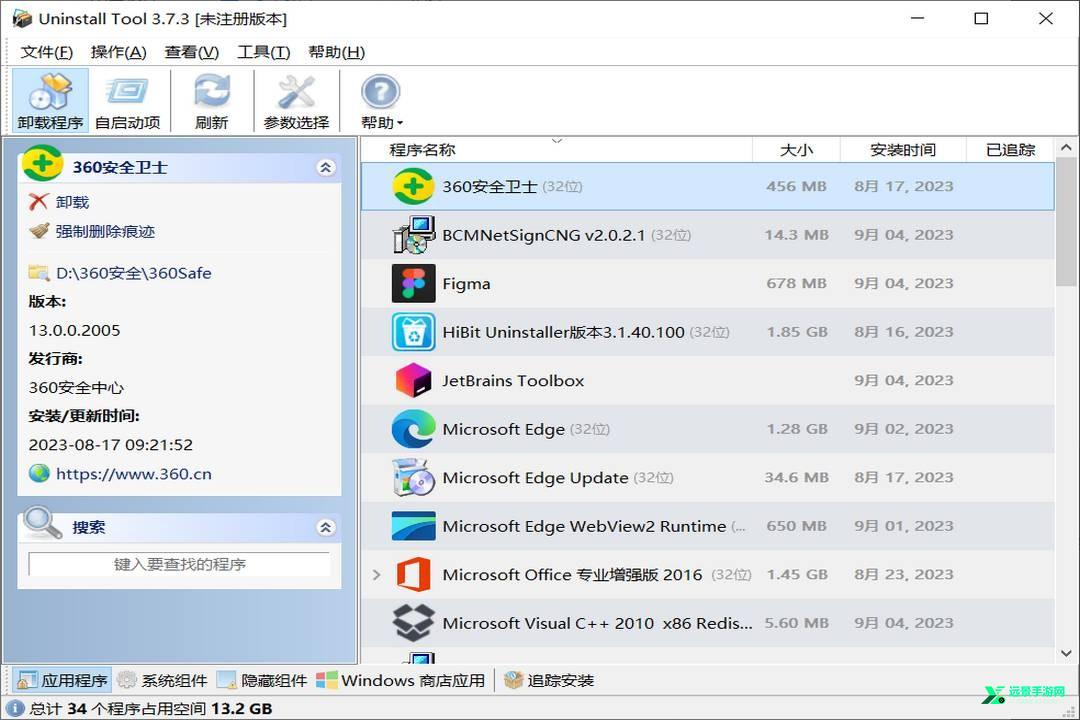Click the 8月 23, 2023 install date cell

[x=904, y=575]
